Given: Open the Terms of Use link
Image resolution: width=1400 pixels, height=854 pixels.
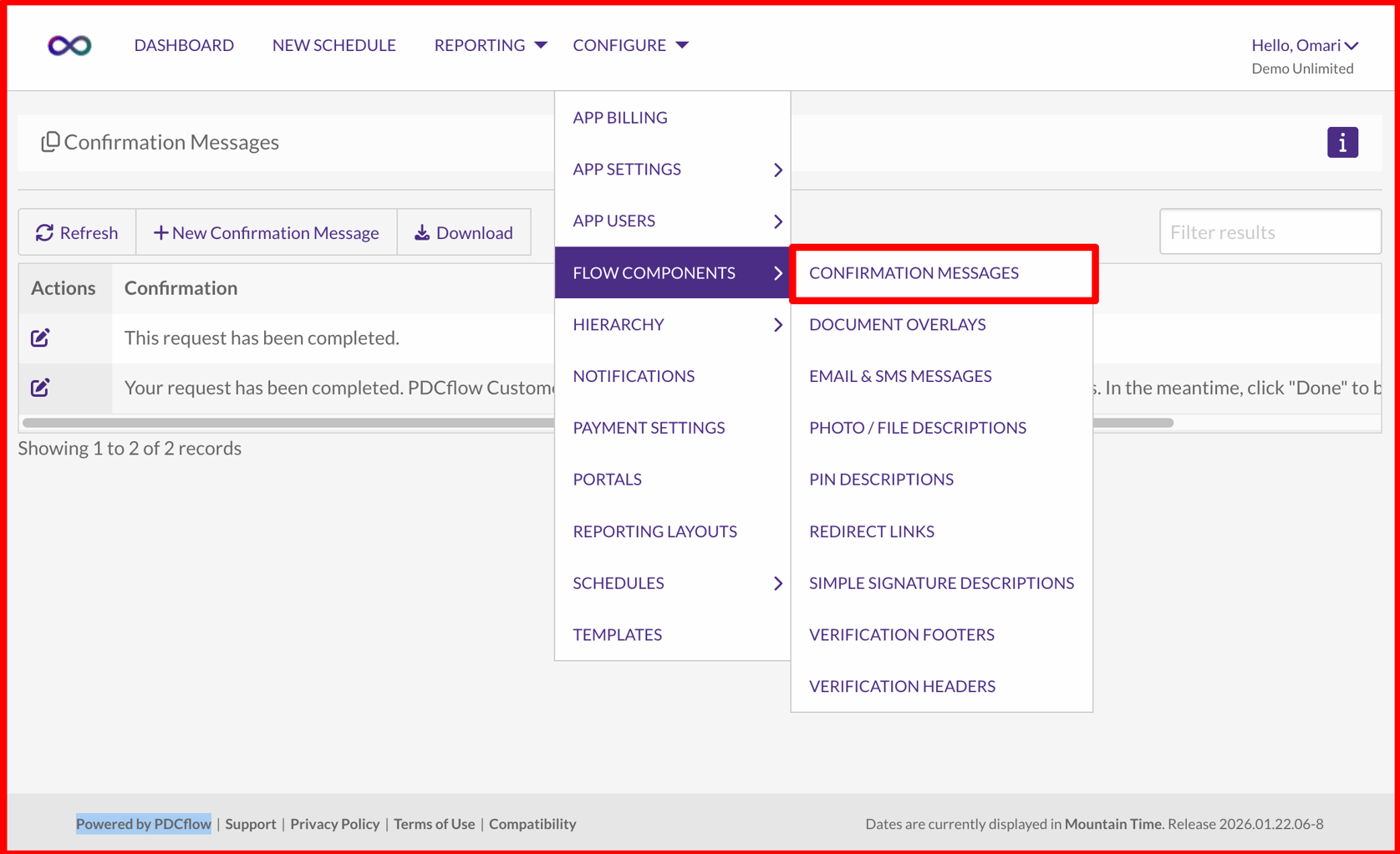Looking at the screenshot, I should tap(434, 824).
